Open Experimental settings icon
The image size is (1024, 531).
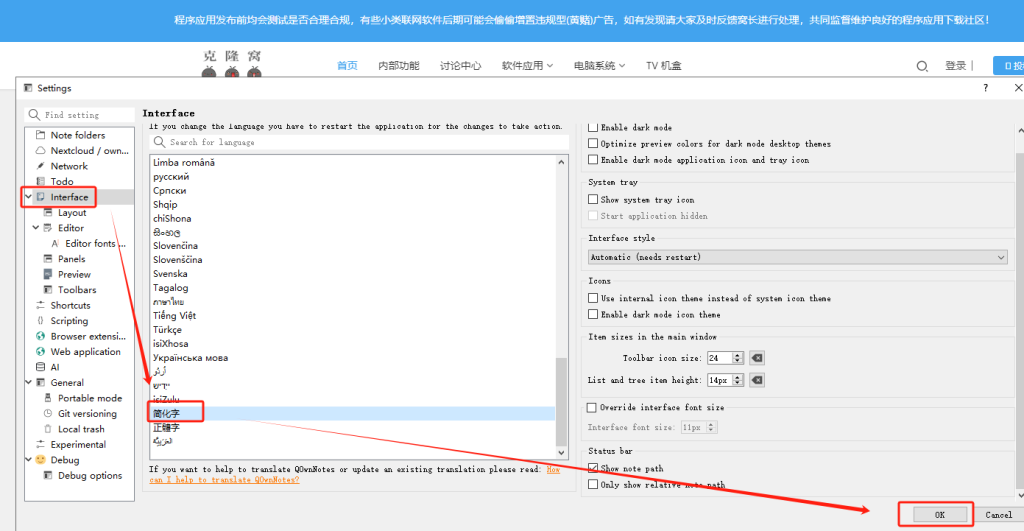tap(40, 444)
